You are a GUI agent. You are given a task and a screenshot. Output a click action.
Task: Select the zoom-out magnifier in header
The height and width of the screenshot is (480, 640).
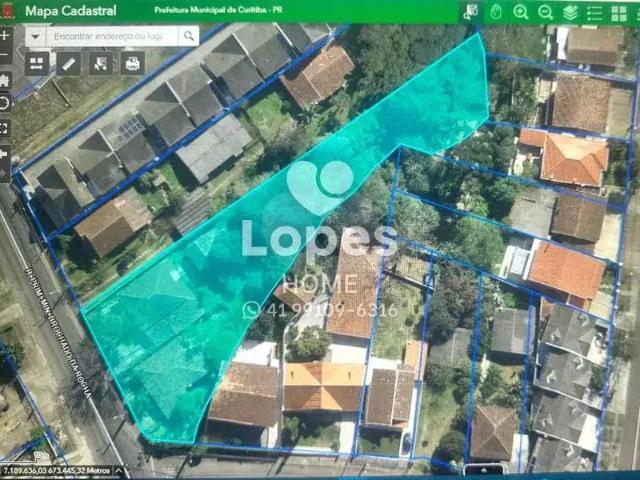tap(545, 12)
